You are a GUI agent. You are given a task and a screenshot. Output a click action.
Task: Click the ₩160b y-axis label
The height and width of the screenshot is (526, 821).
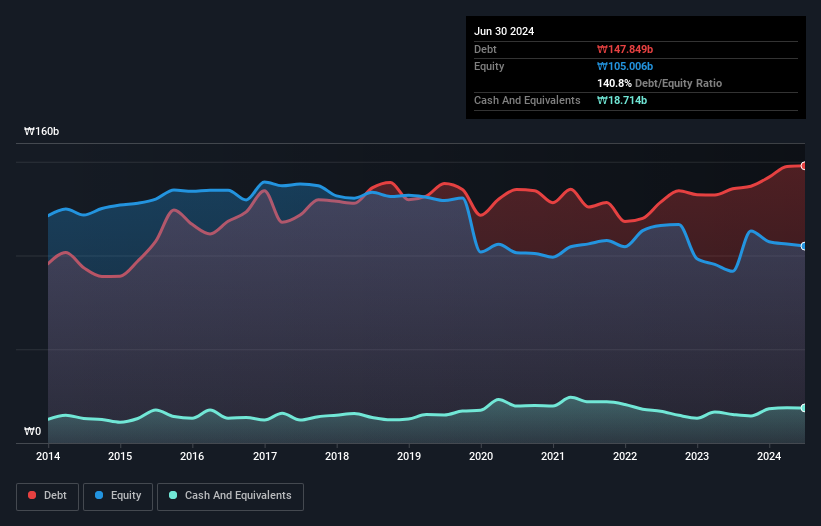41,131
